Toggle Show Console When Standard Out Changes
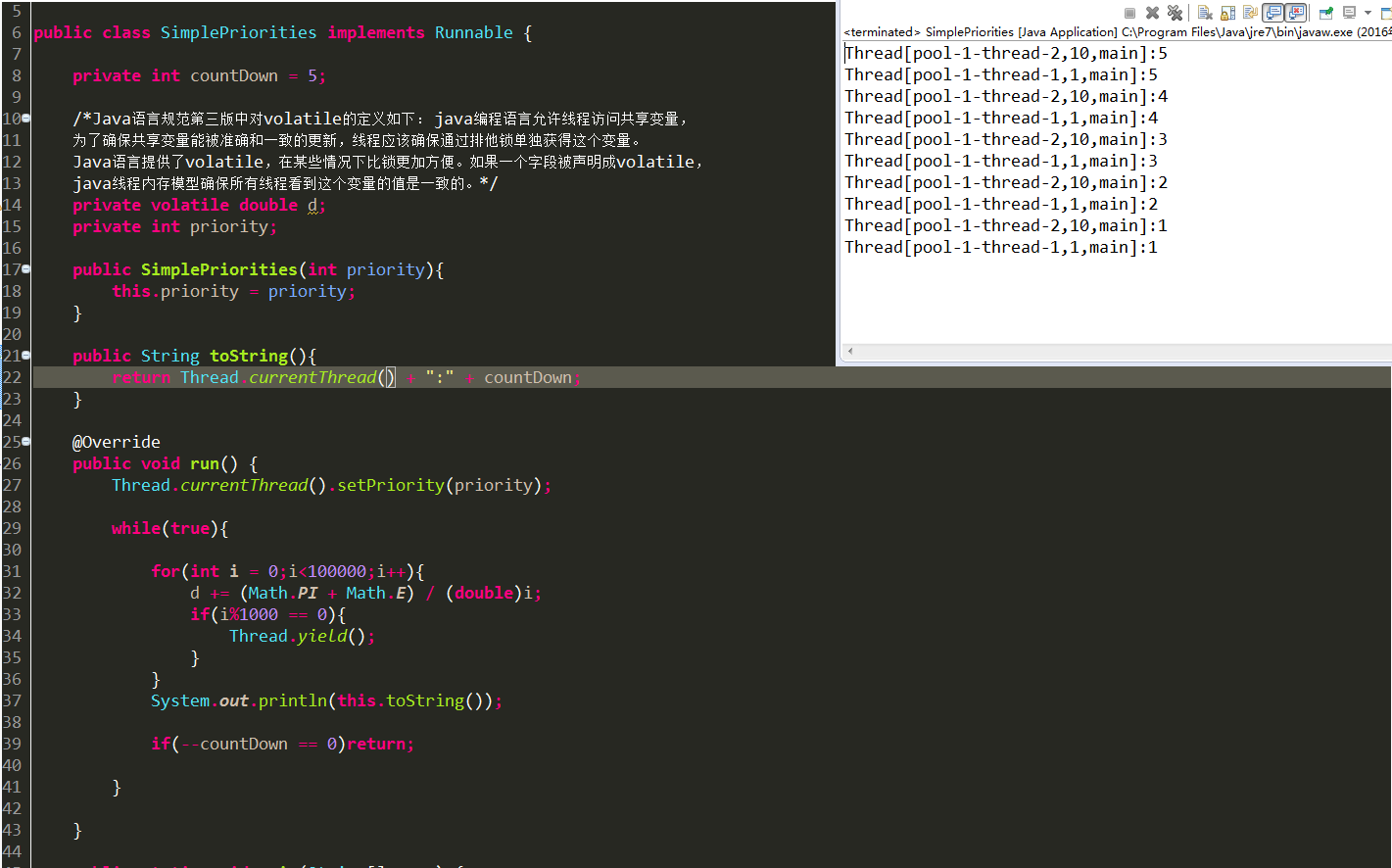1392x868 pixels. [x=1272, y=13]
